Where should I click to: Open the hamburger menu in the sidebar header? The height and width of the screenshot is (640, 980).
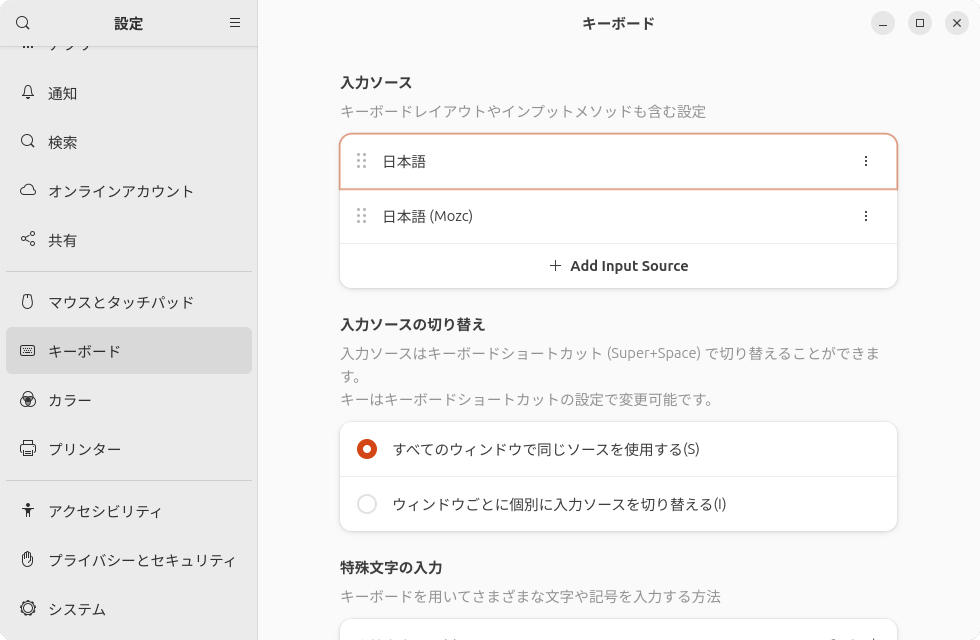[235, 22]
